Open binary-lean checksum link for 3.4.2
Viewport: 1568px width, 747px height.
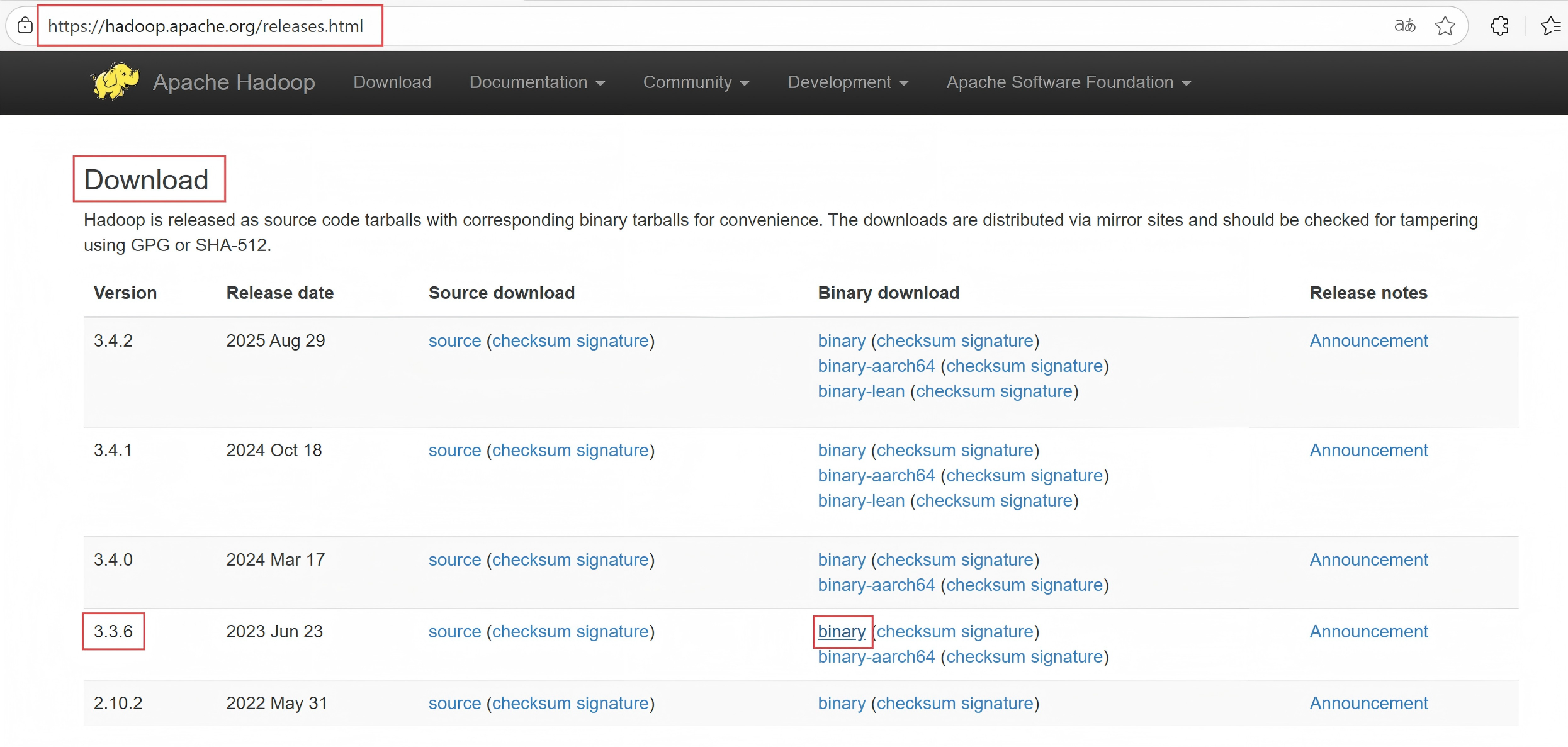(956, 391)
